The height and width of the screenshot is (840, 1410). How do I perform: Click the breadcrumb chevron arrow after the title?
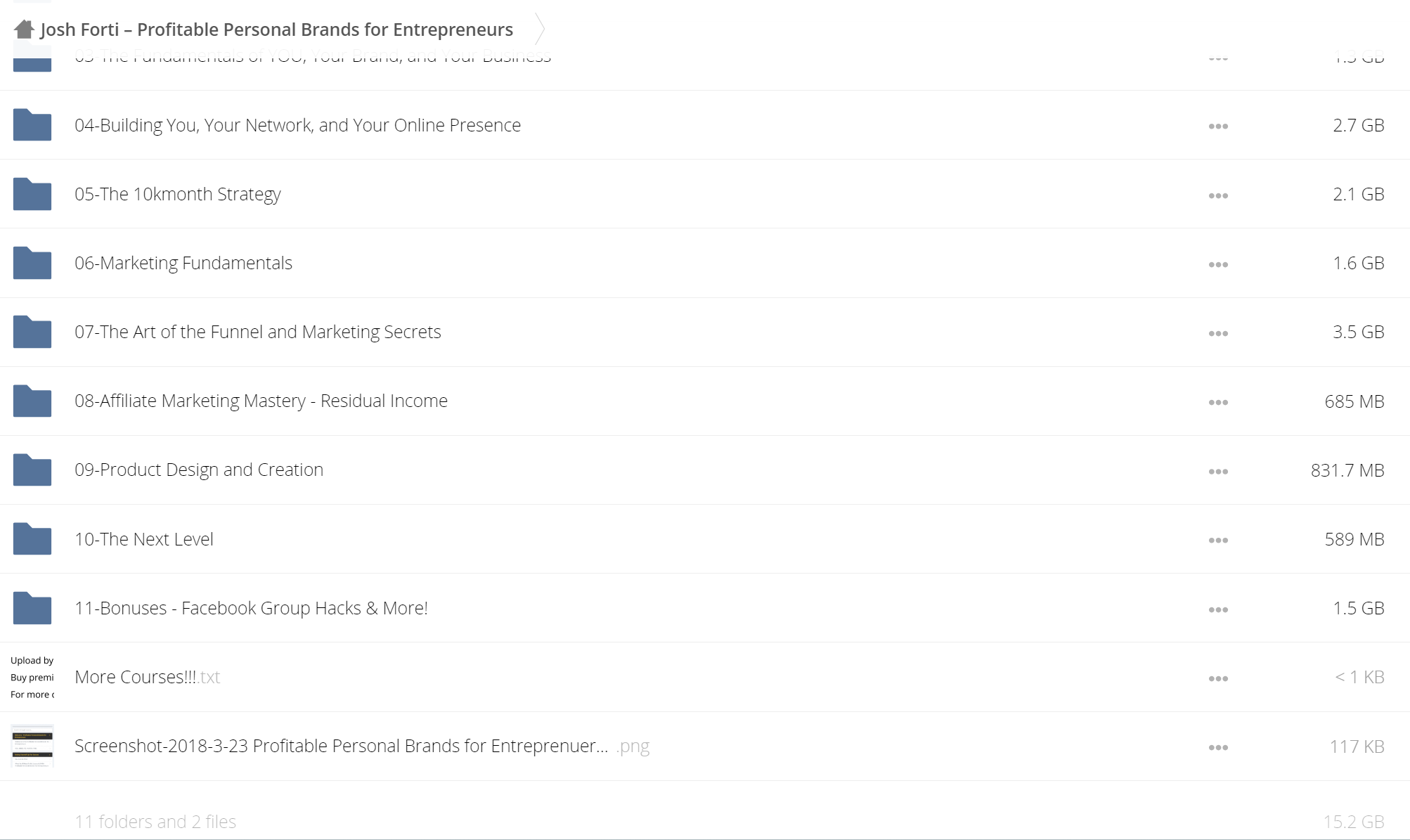tap(539, 29)
